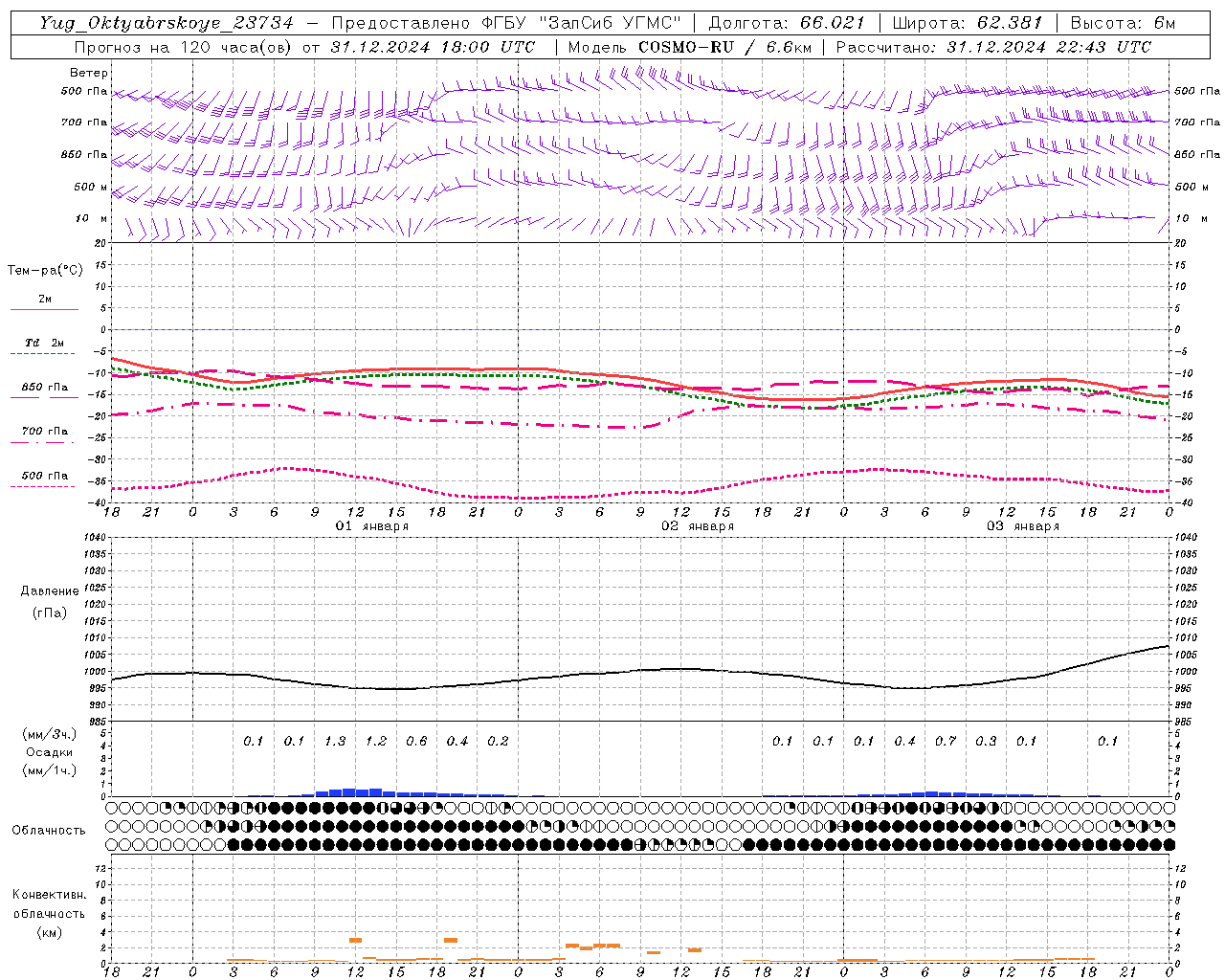
Task: Click the Ветер panel label
Action: tap(89, 73)
